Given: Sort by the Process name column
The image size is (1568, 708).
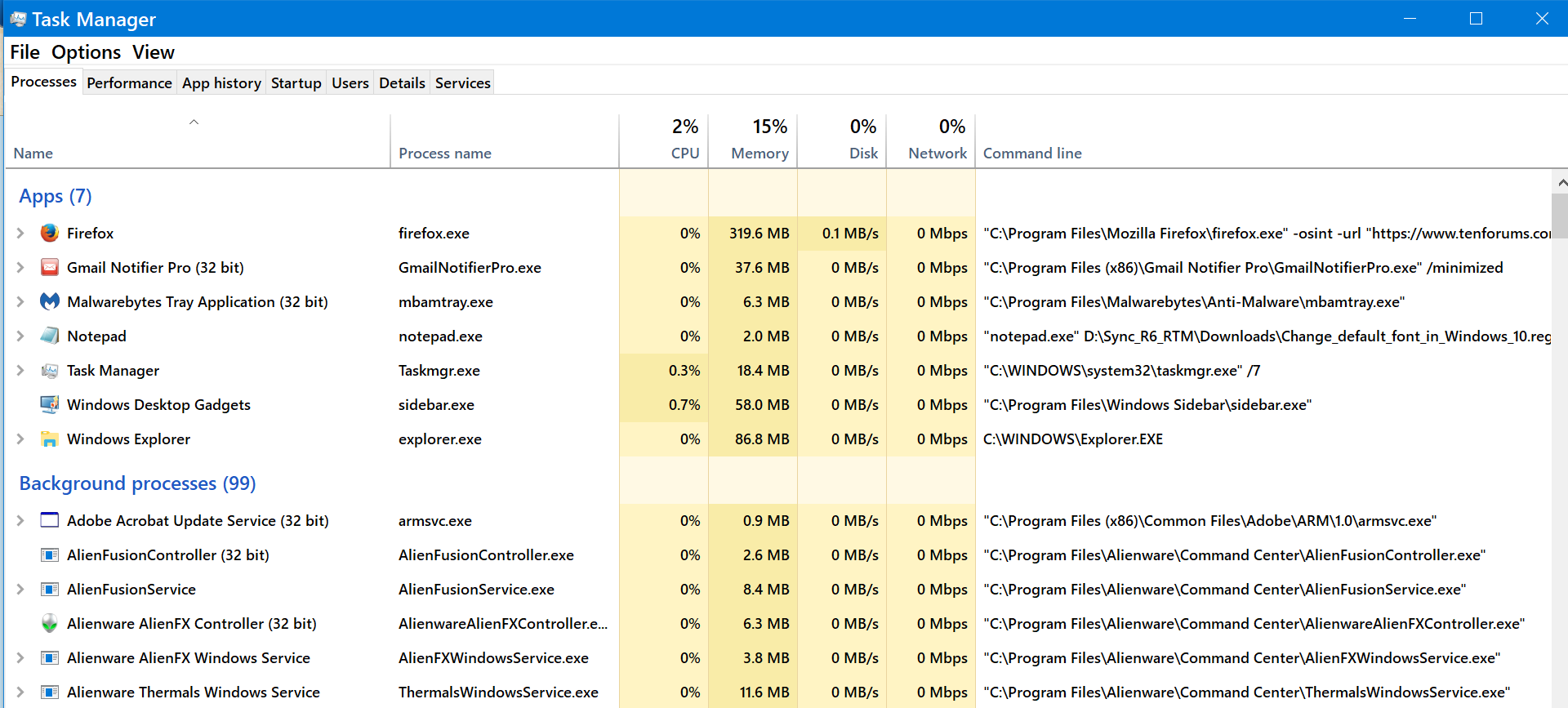Looking at the screenshot, I should pyautogui.click(x=504, y=140).
